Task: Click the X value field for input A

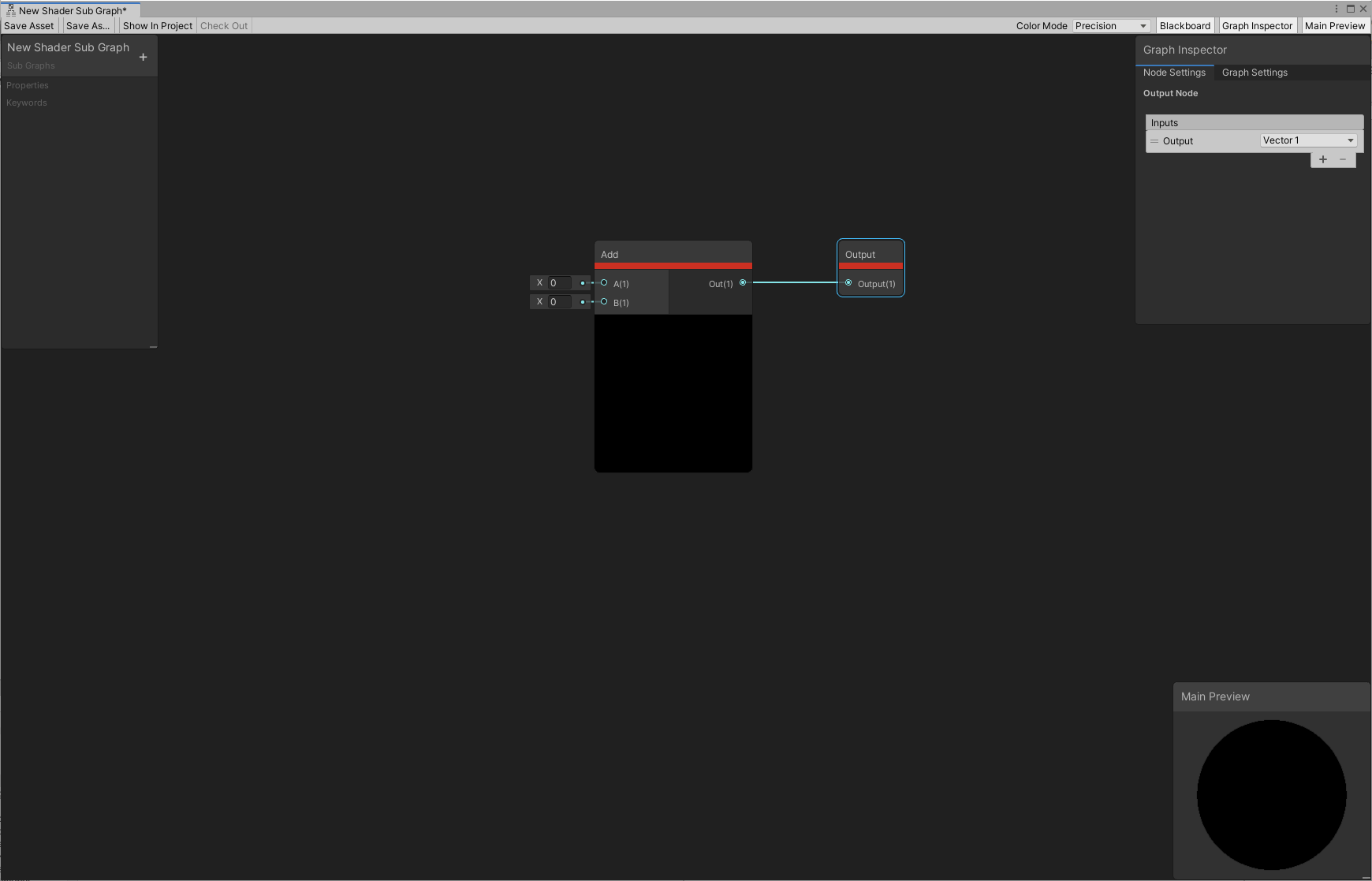Action: (x=559, y=283)
